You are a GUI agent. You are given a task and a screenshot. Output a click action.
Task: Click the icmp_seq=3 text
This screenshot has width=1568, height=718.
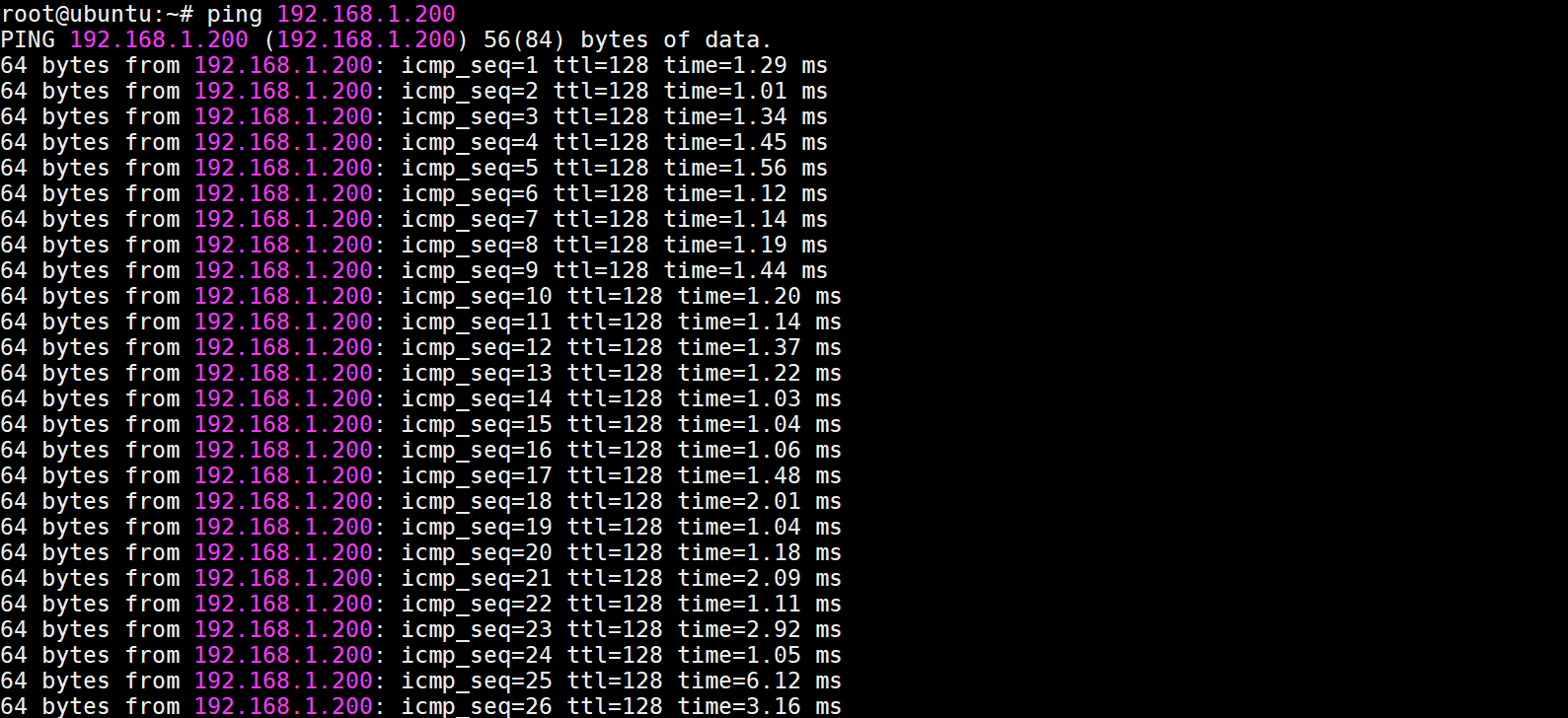[470, 116]
